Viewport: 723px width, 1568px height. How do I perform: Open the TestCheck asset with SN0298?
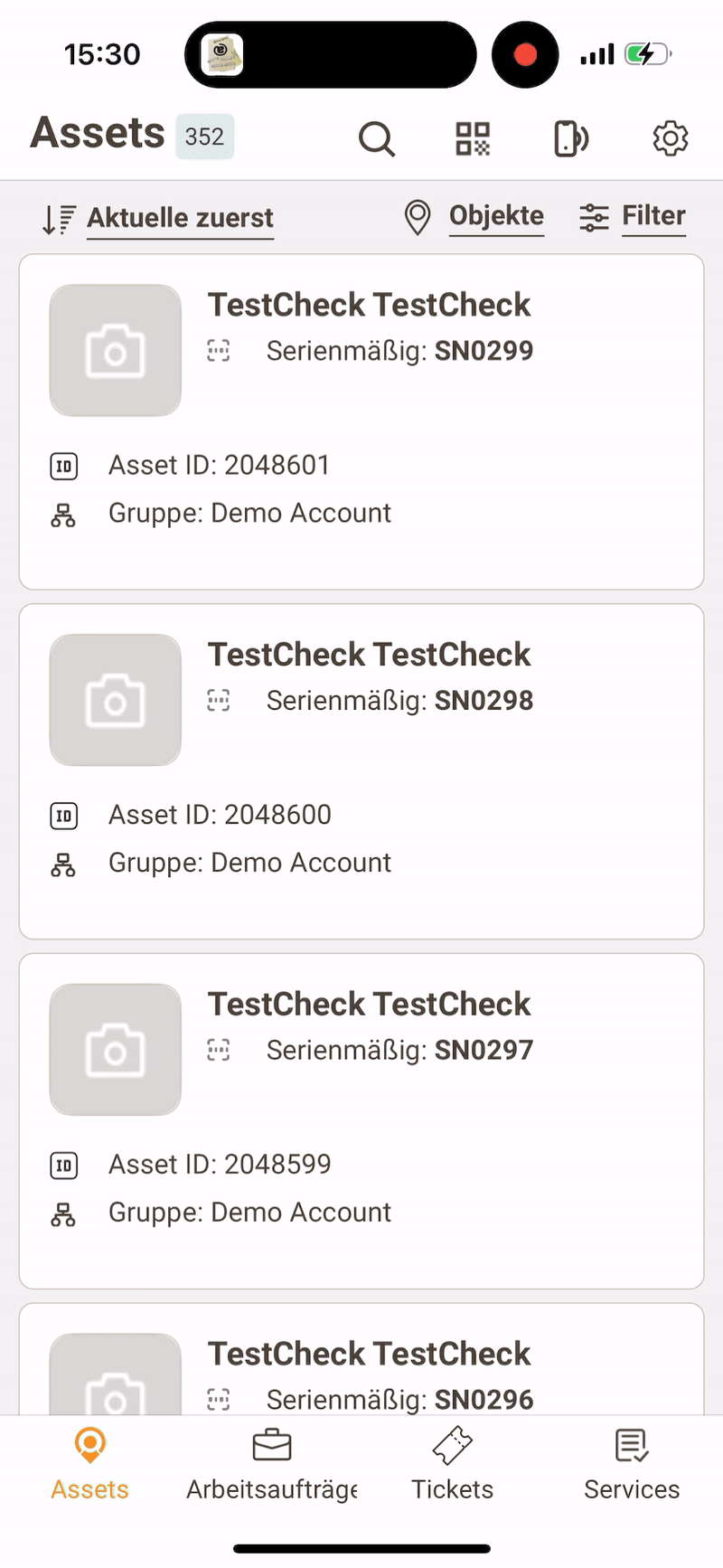tap(369, 655)
